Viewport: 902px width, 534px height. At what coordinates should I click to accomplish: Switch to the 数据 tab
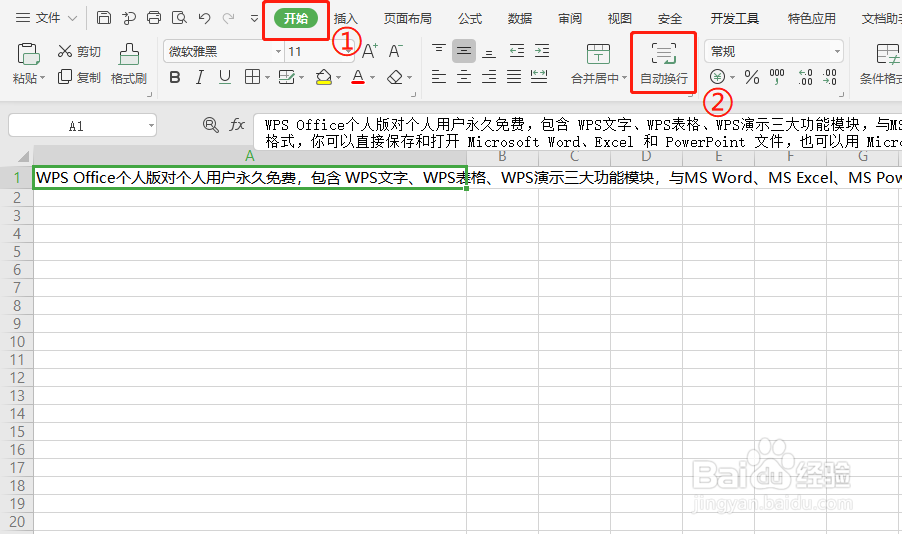[x=520, y=18]
